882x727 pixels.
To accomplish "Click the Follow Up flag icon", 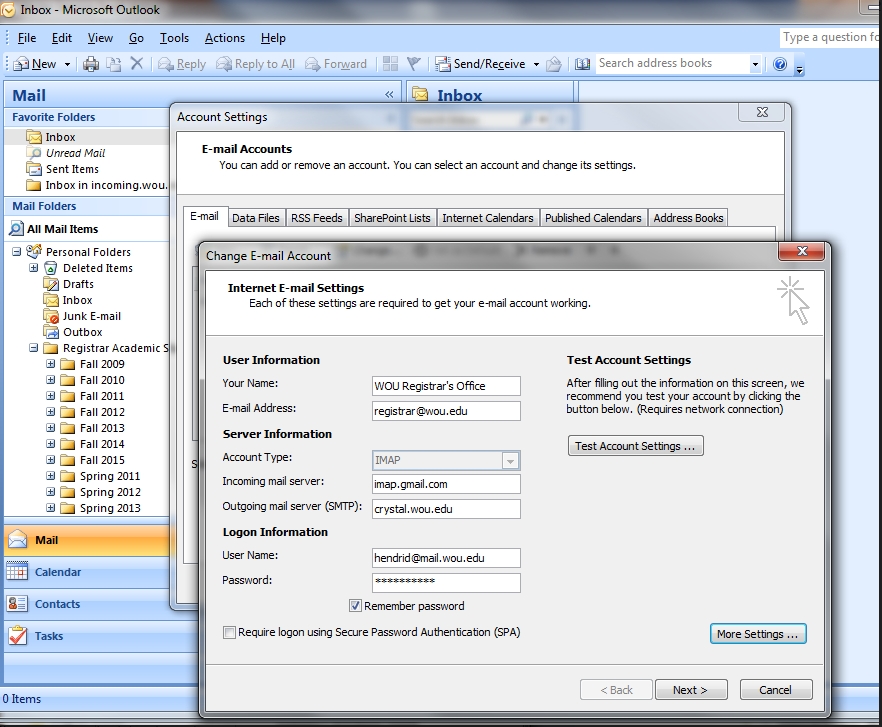I will click(413, 64).
